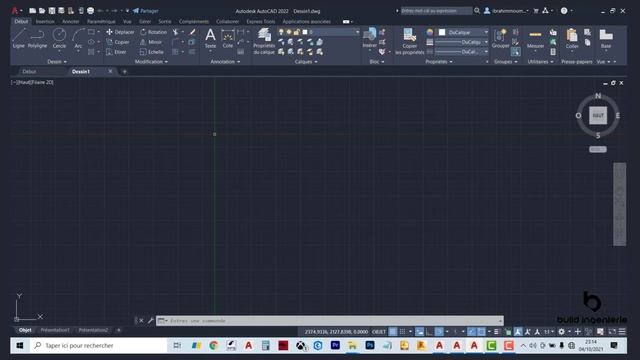Click the Déplacer command
Viewport: 640px width, 360px height.
pos(120,32)
